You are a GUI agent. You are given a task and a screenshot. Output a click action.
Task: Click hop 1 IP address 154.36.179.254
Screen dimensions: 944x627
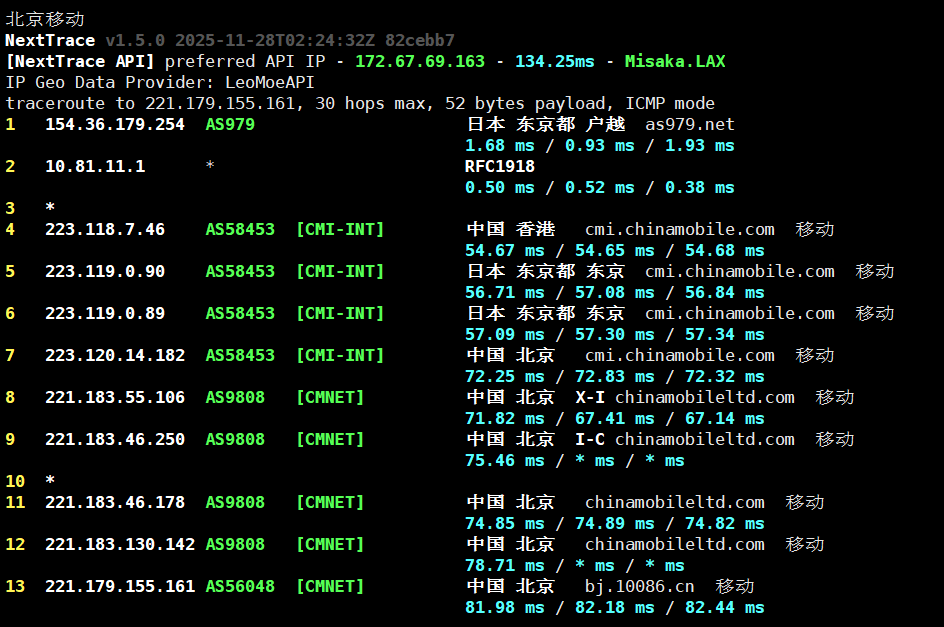[x=115, y=124]
